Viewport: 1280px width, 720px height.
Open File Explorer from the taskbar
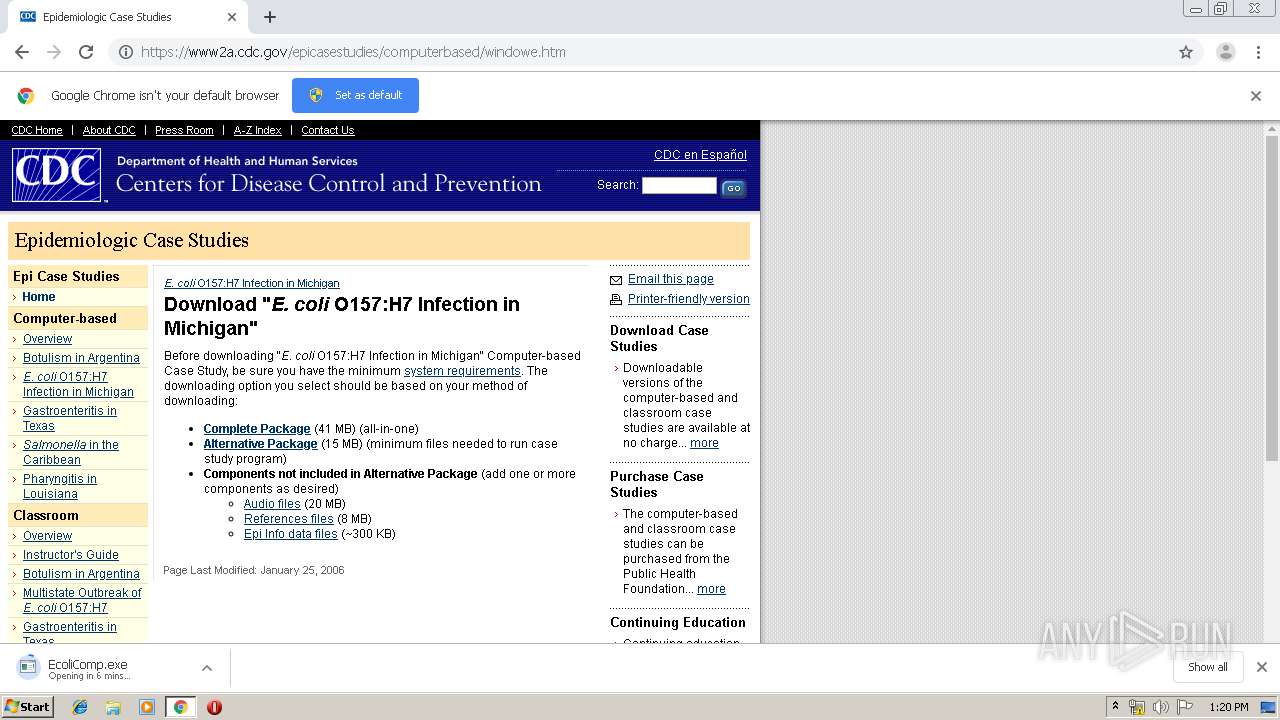pyautogui.click(x=113, y=707)
